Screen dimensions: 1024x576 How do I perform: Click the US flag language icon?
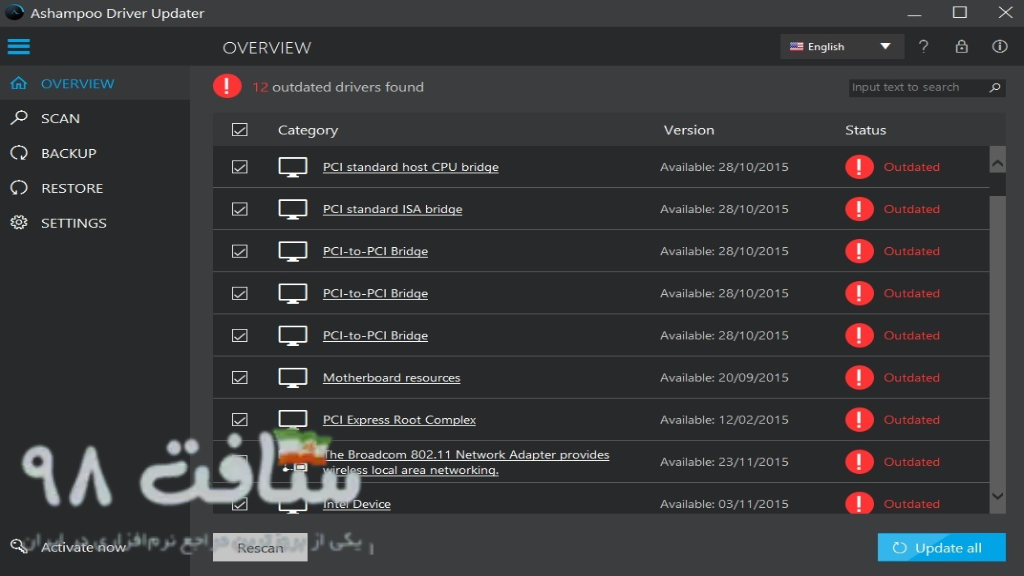[x=796, y=46]
